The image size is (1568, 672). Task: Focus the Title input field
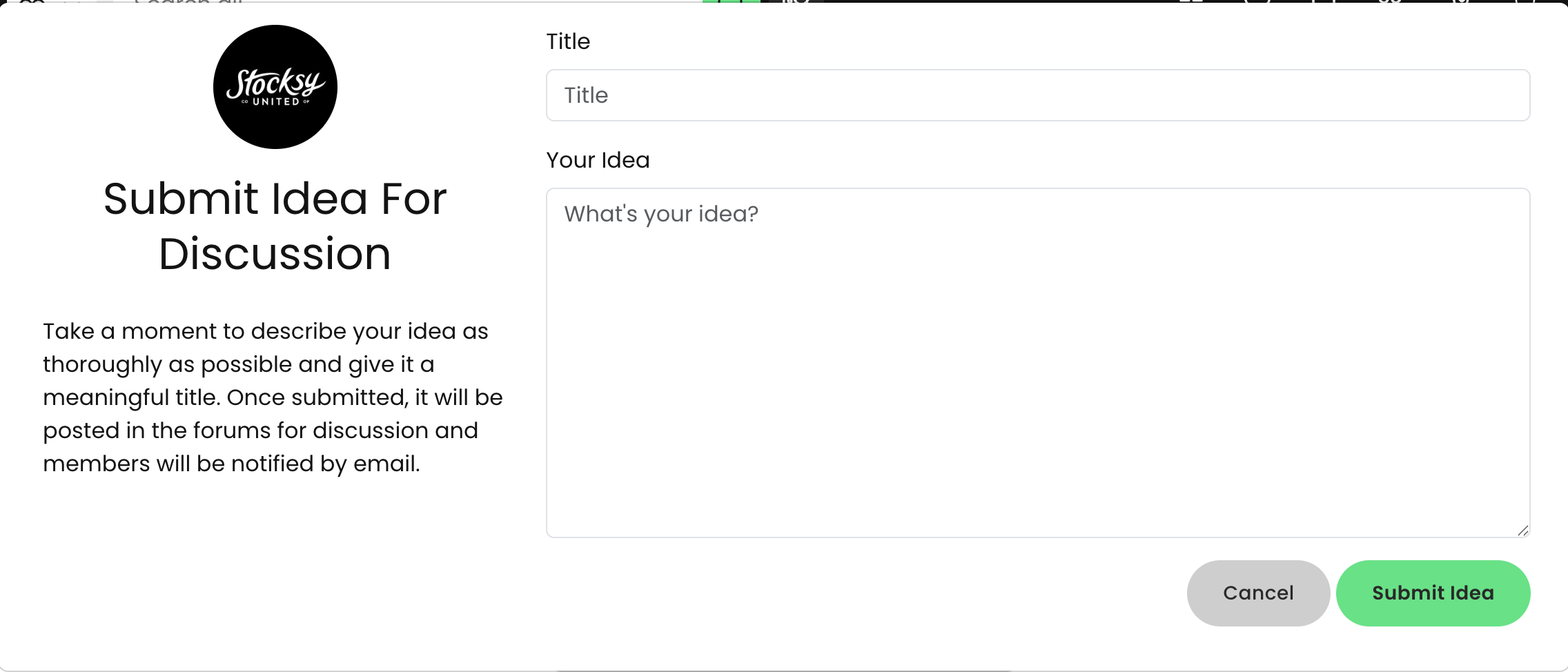[1038, 95]
